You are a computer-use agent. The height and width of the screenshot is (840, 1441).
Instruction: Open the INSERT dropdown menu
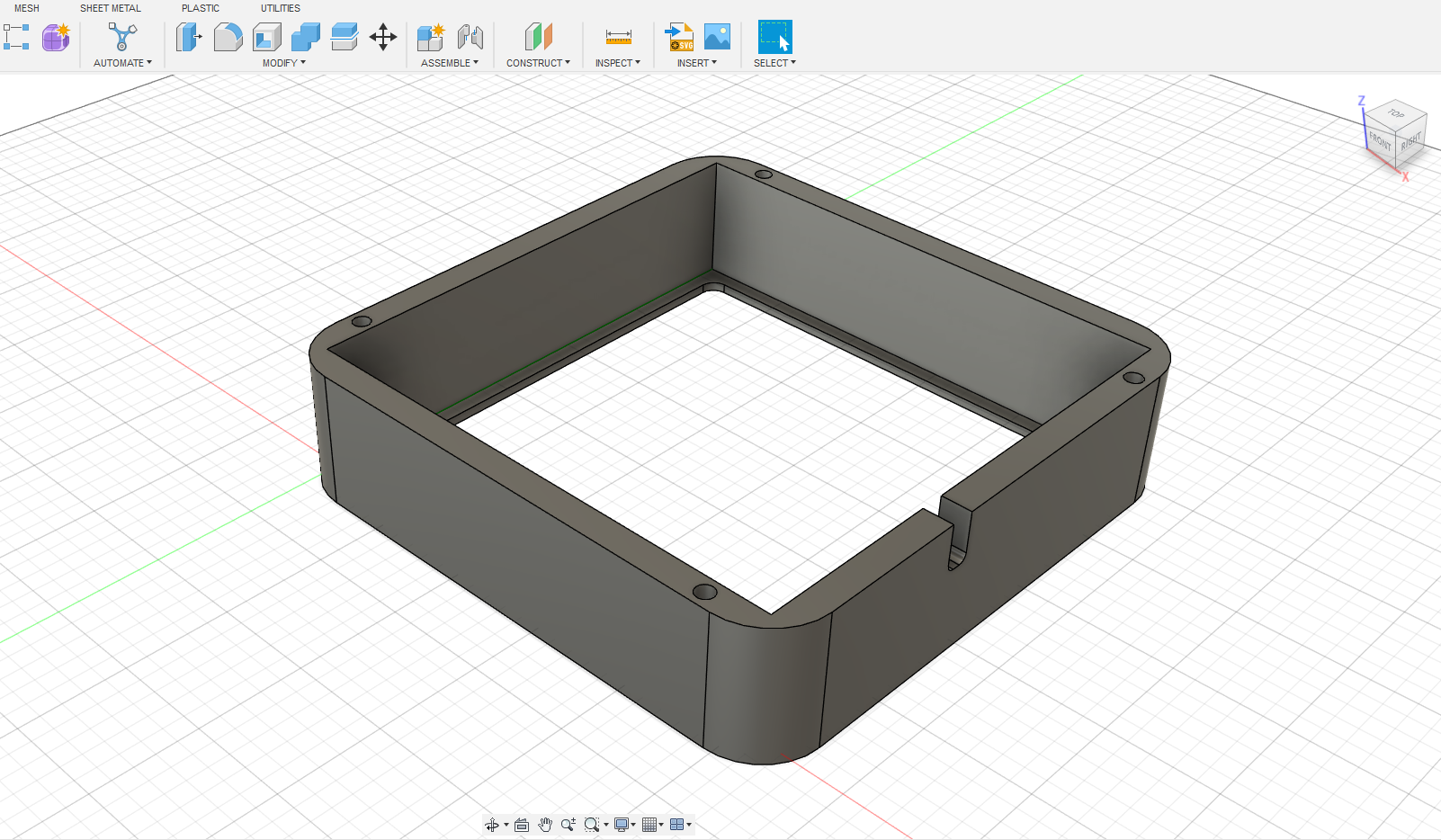click(697, 63)
